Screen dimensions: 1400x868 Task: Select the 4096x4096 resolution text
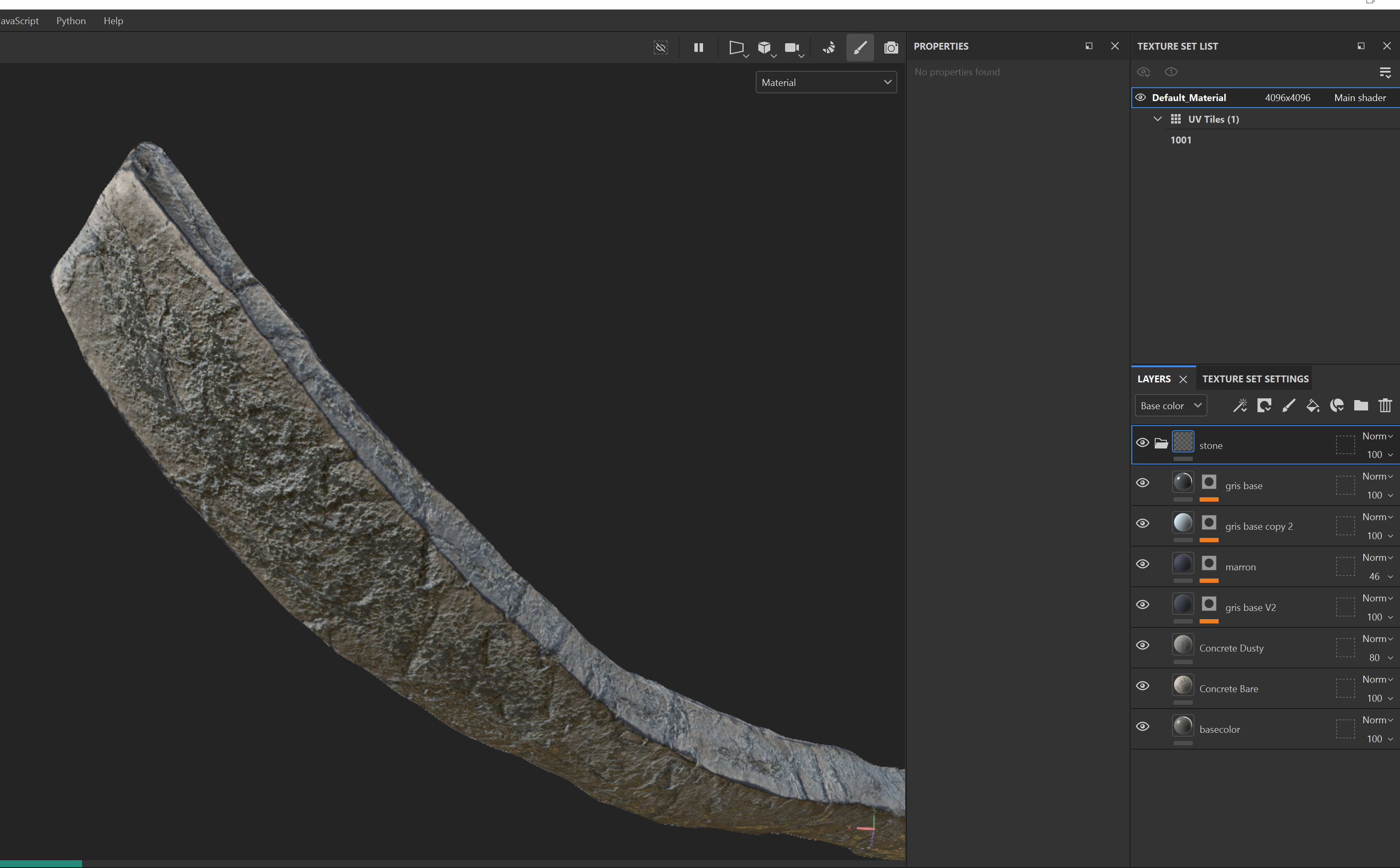pos(1287,98)
